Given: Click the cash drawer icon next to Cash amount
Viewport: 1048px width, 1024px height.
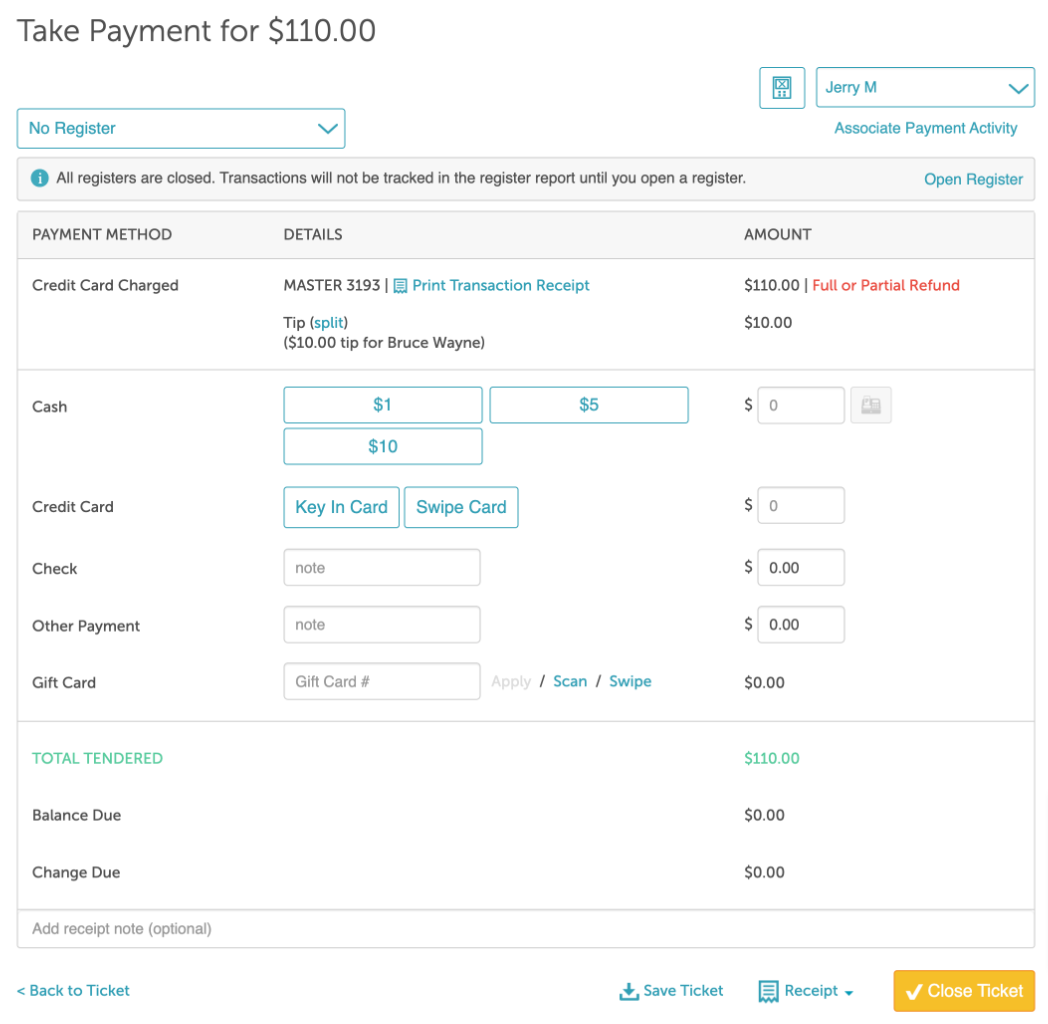Looking at the screenshot, I should click(870, 405).
